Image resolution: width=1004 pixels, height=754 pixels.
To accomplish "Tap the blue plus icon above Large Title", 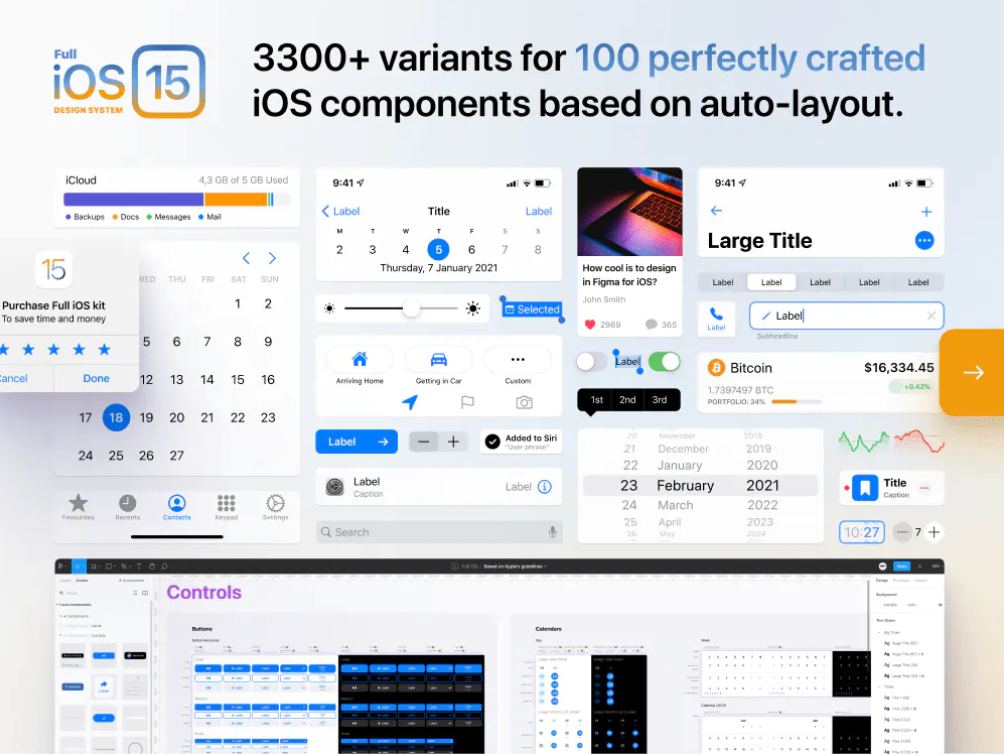I will tap(926, 211).
